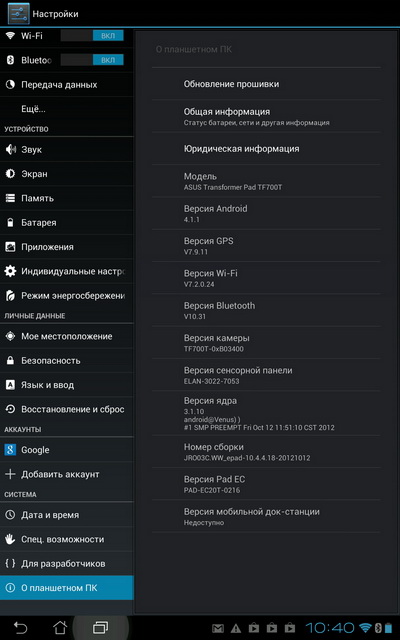
Task: Tap the Номер сборки build number
Action: point(266,452)
